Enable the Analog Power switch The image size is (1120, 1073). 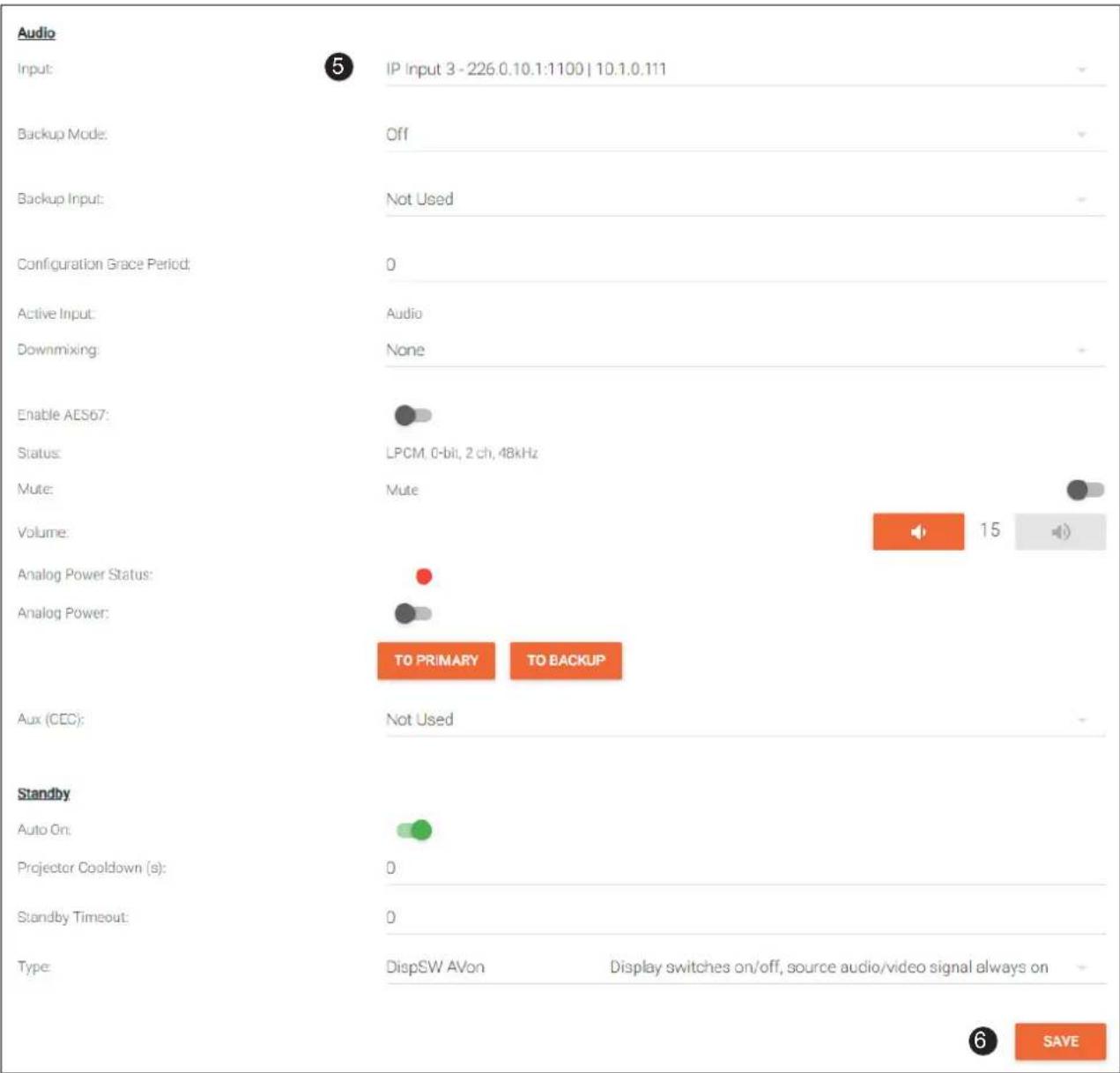[x=412, y=613]
